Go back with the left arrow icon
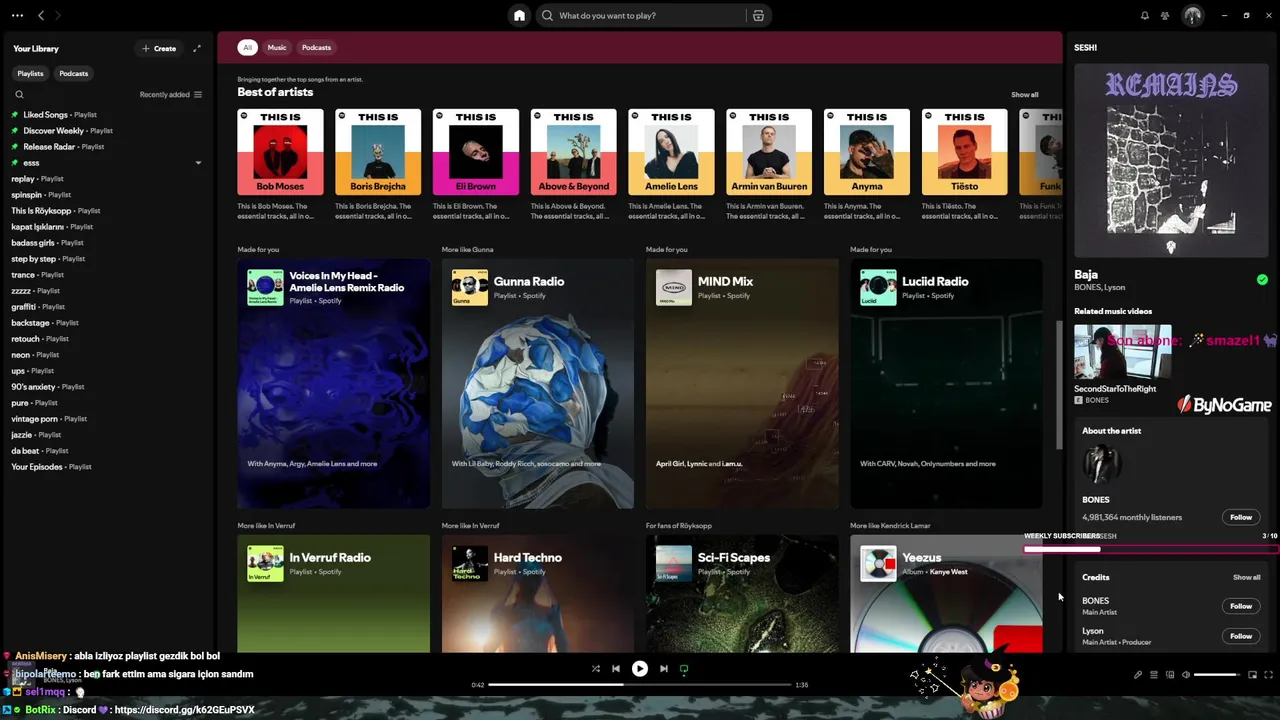 tap(41, 15)
